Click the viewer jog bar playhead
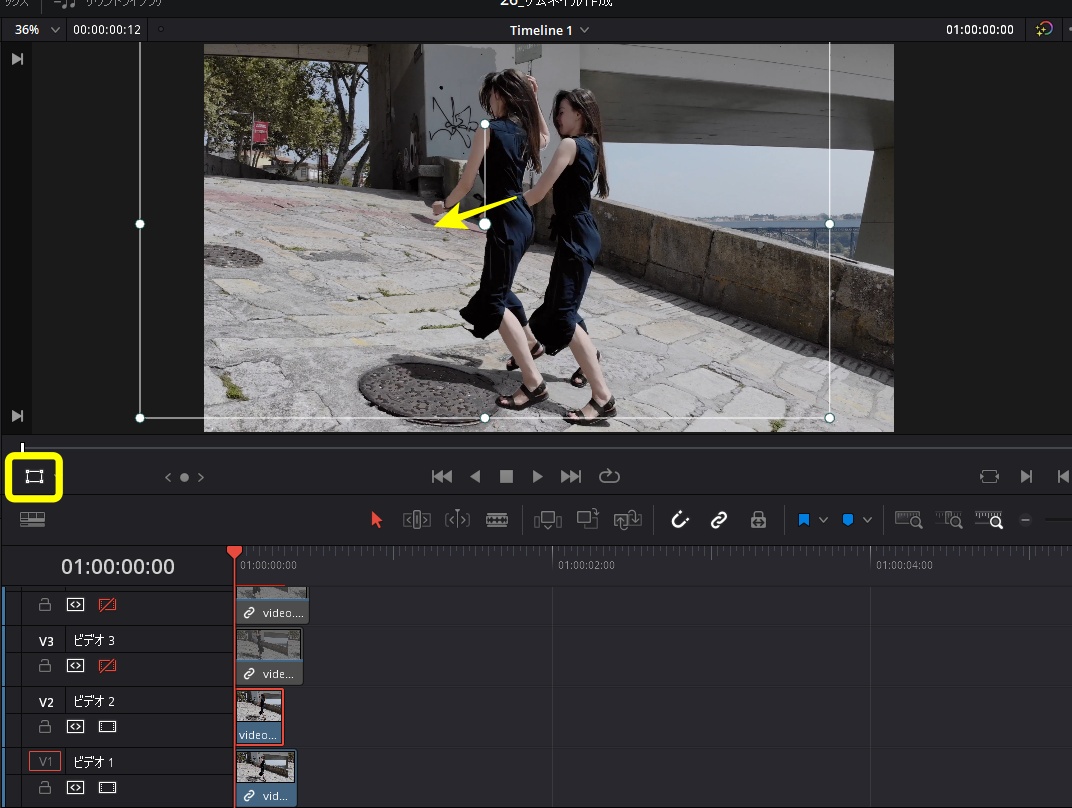The height and width of the screenshot is (808, 1072). point(23,447)
